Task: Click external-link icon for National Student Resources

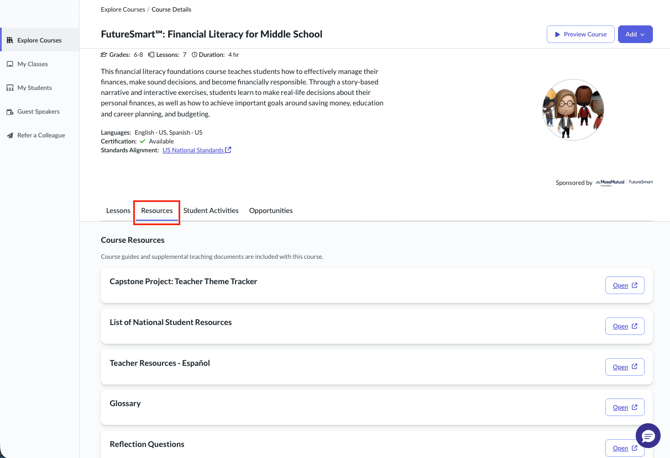Action: tap(635, 326)
